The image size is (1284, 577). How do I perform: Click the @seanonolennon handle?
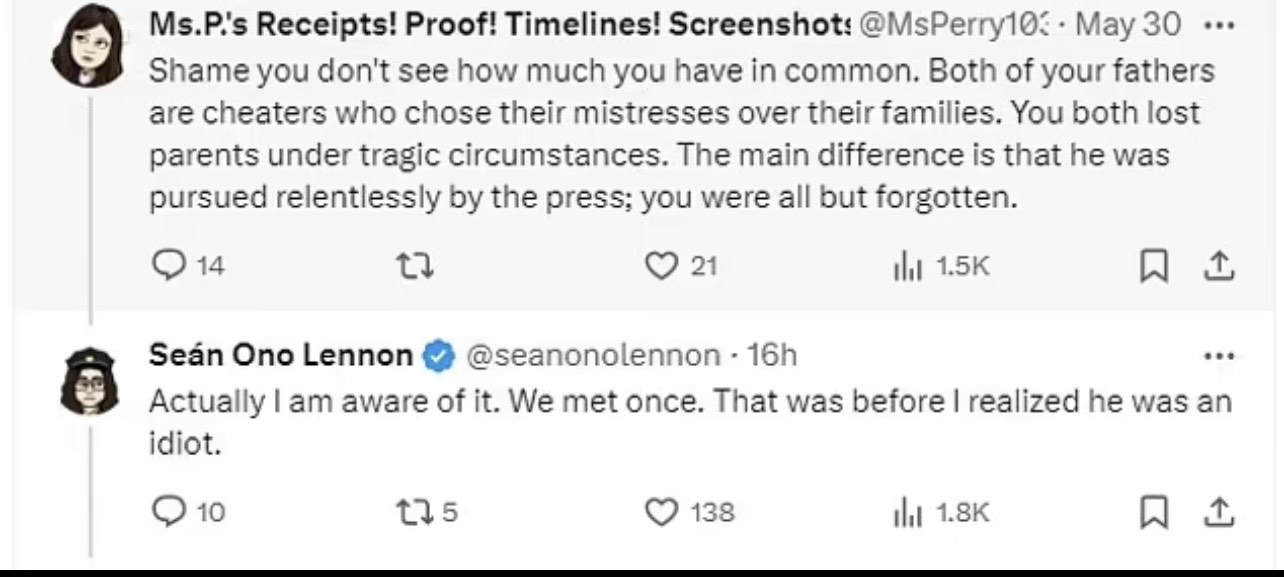[592, 355]
